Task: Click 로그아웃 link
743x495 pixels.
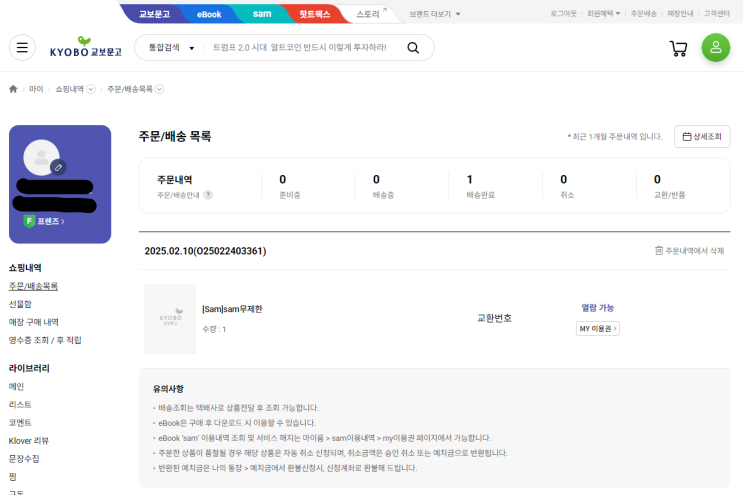Action: [563, 13]
